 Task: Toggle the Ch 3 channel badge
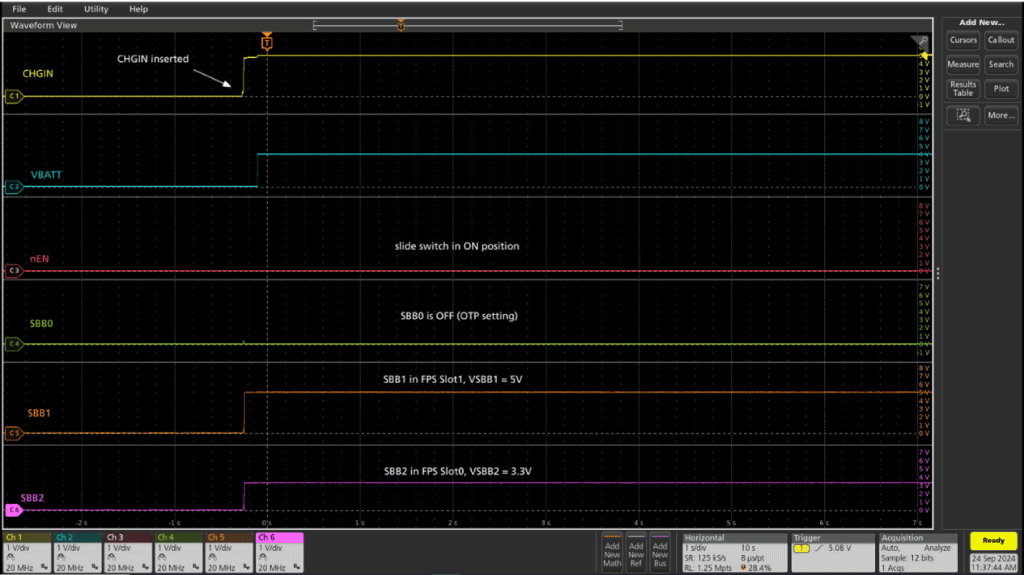126,551
